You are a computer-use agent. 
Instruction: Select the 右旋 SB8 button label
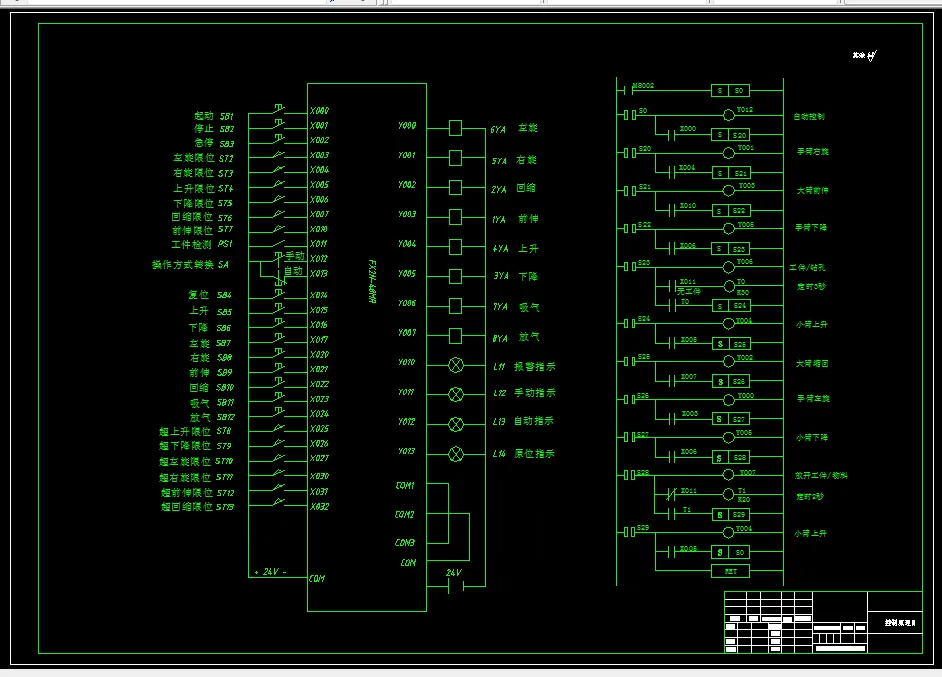click(x=211, y=357)
